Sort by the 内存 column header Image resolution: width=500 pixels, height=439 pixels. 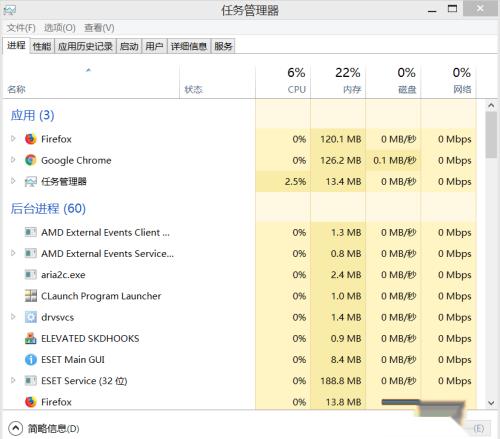click(x=338, y=81)
